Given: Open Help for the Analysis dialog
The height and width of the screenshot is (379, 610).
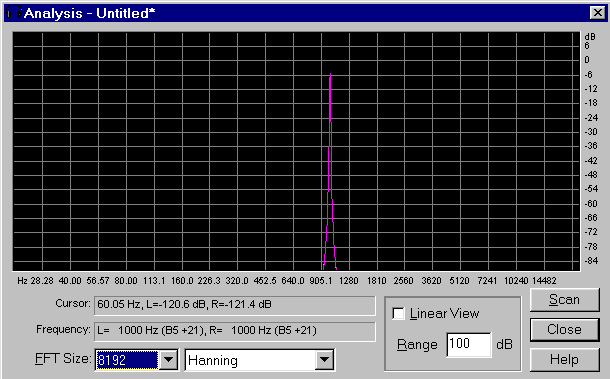Looking at the screenshot, I should pyautogui.click(x=564, y=359).
